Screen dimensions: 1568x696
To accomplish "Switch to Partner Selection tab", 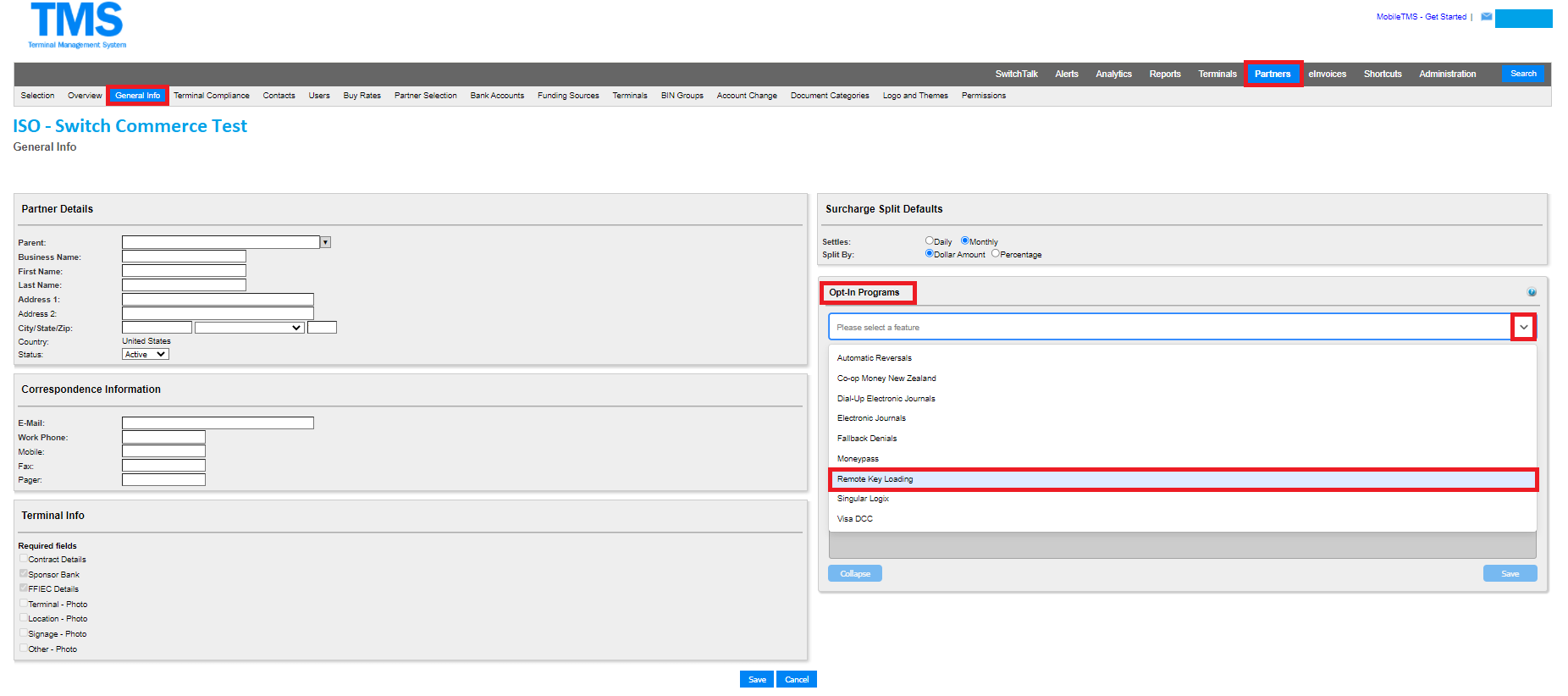I will coord(425,96).
